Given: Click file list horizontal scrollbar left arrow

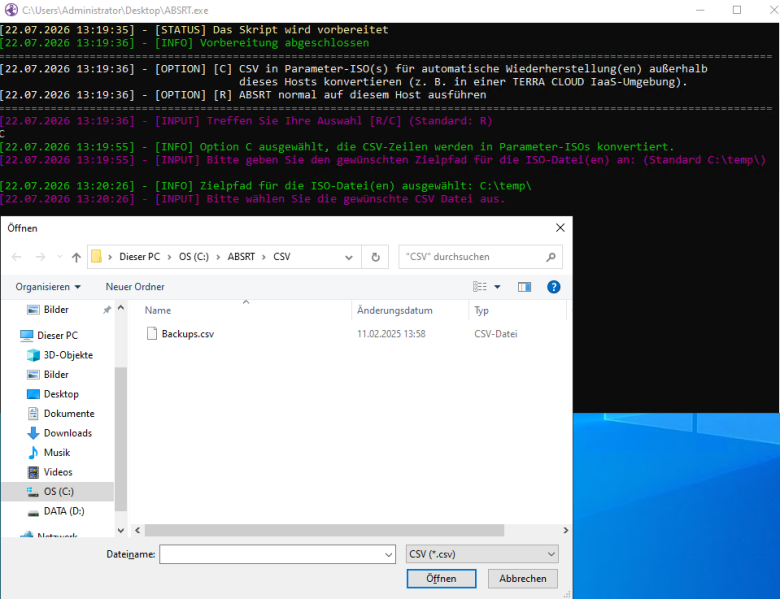Looking at the screenshot, I should [138, 530].
